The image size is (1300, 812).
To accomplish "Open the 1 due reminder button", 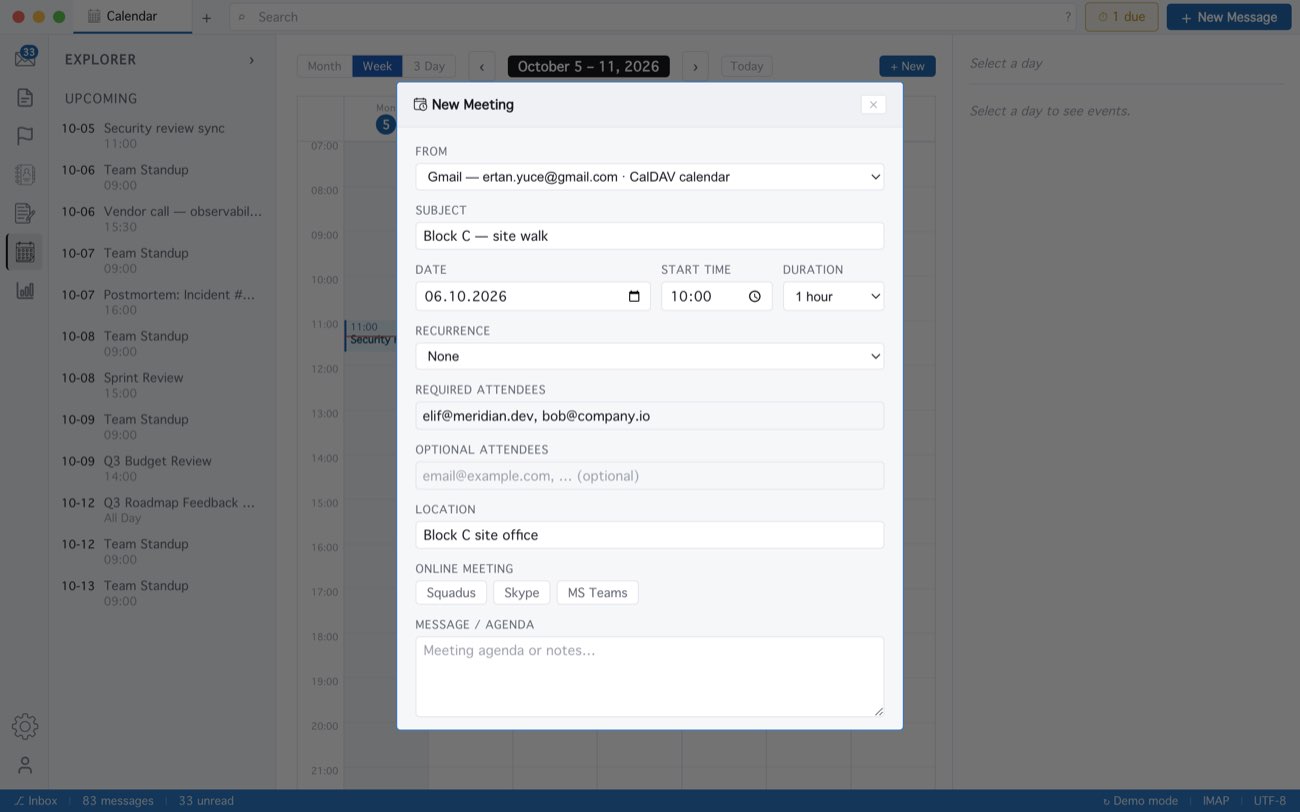I will (x=1122, y=17).
